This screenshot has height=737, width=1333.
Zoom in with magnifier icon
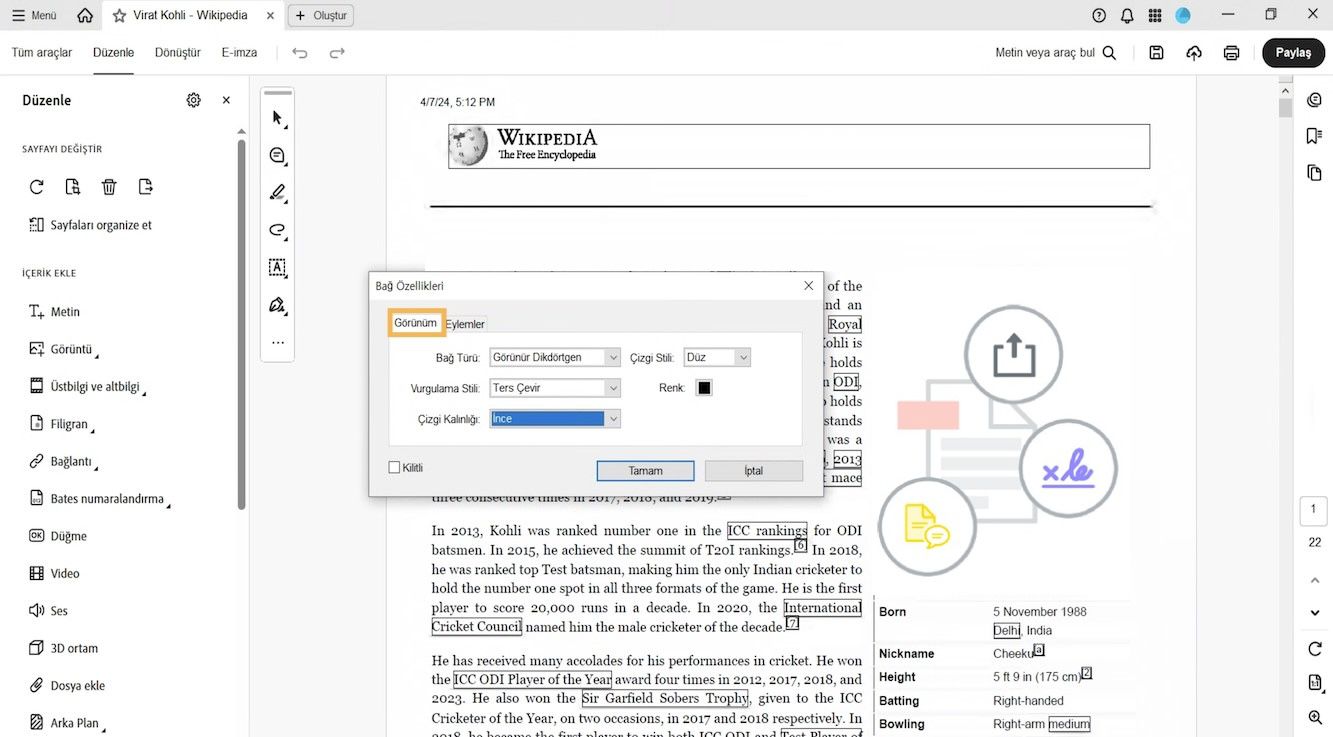(x=1315, y=717)
